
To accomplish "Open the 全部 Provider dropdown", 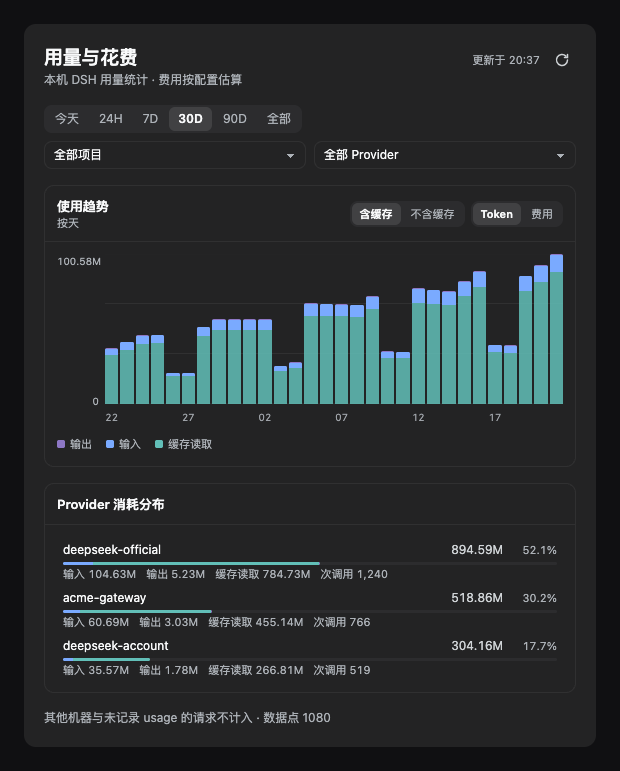I will [445, 155].
